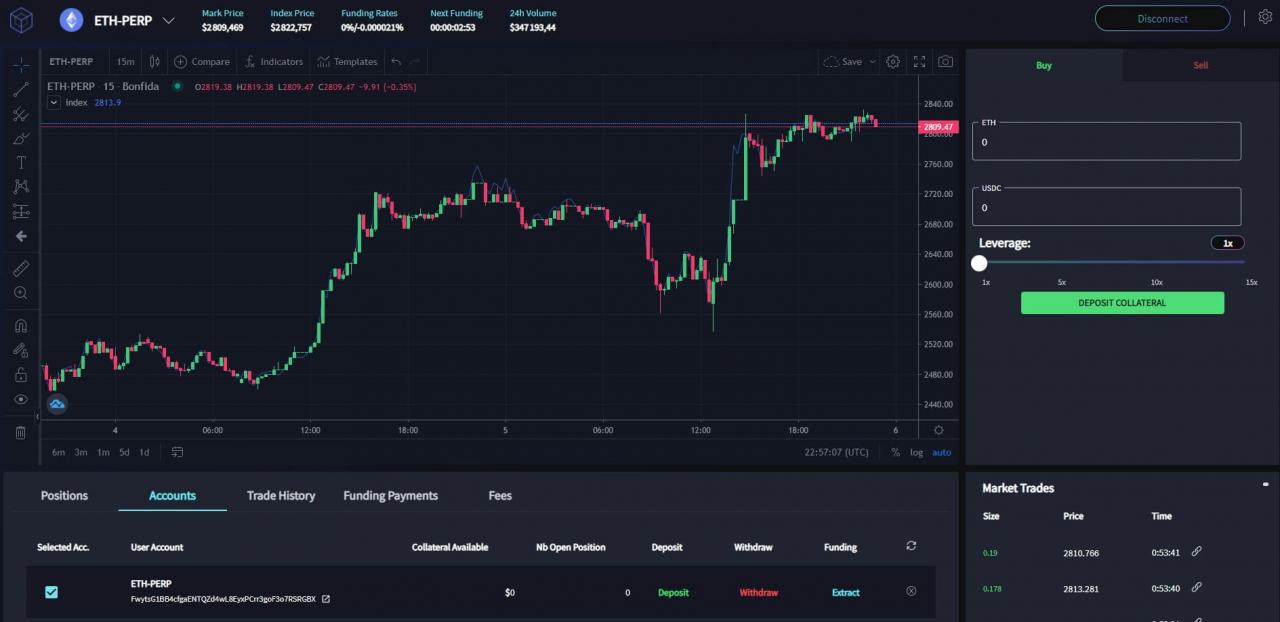The width and height of the screenshot is (1280, 622).
Task: Click the Deposit Collateral button
Action: [x=1122, y=303]
